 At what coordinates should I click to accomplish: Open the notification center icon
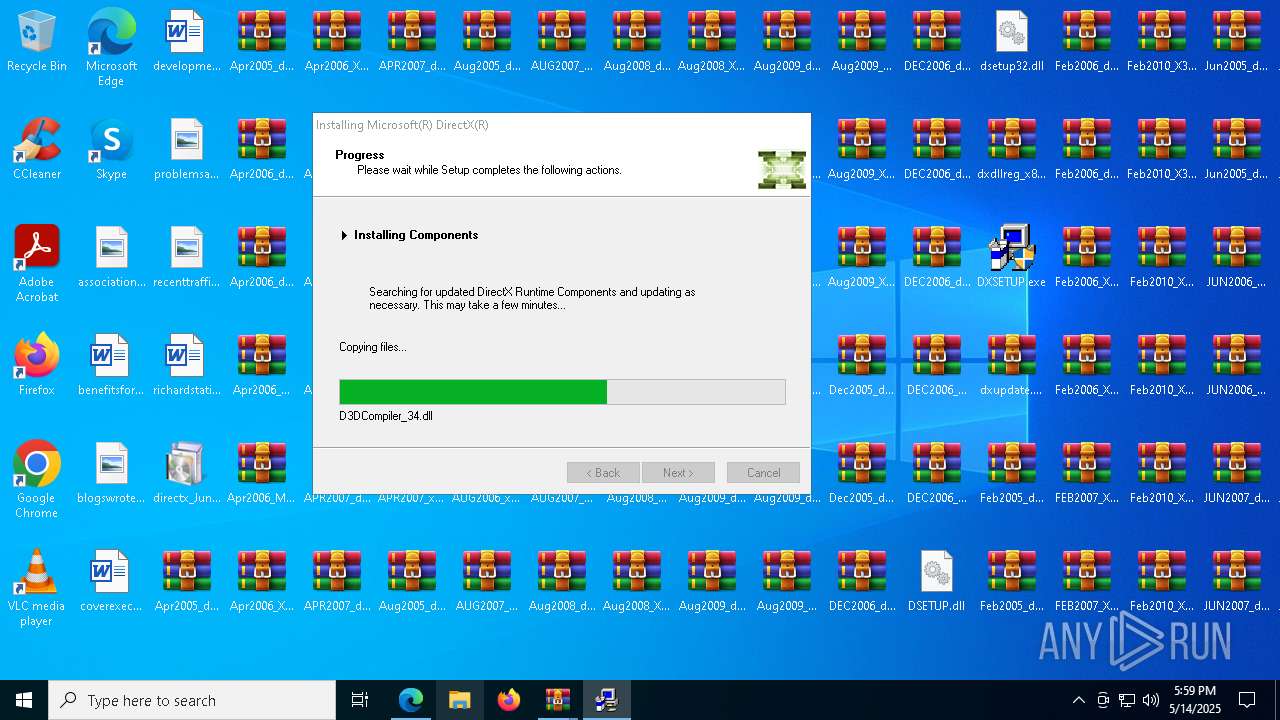[x=1247, y=700]
